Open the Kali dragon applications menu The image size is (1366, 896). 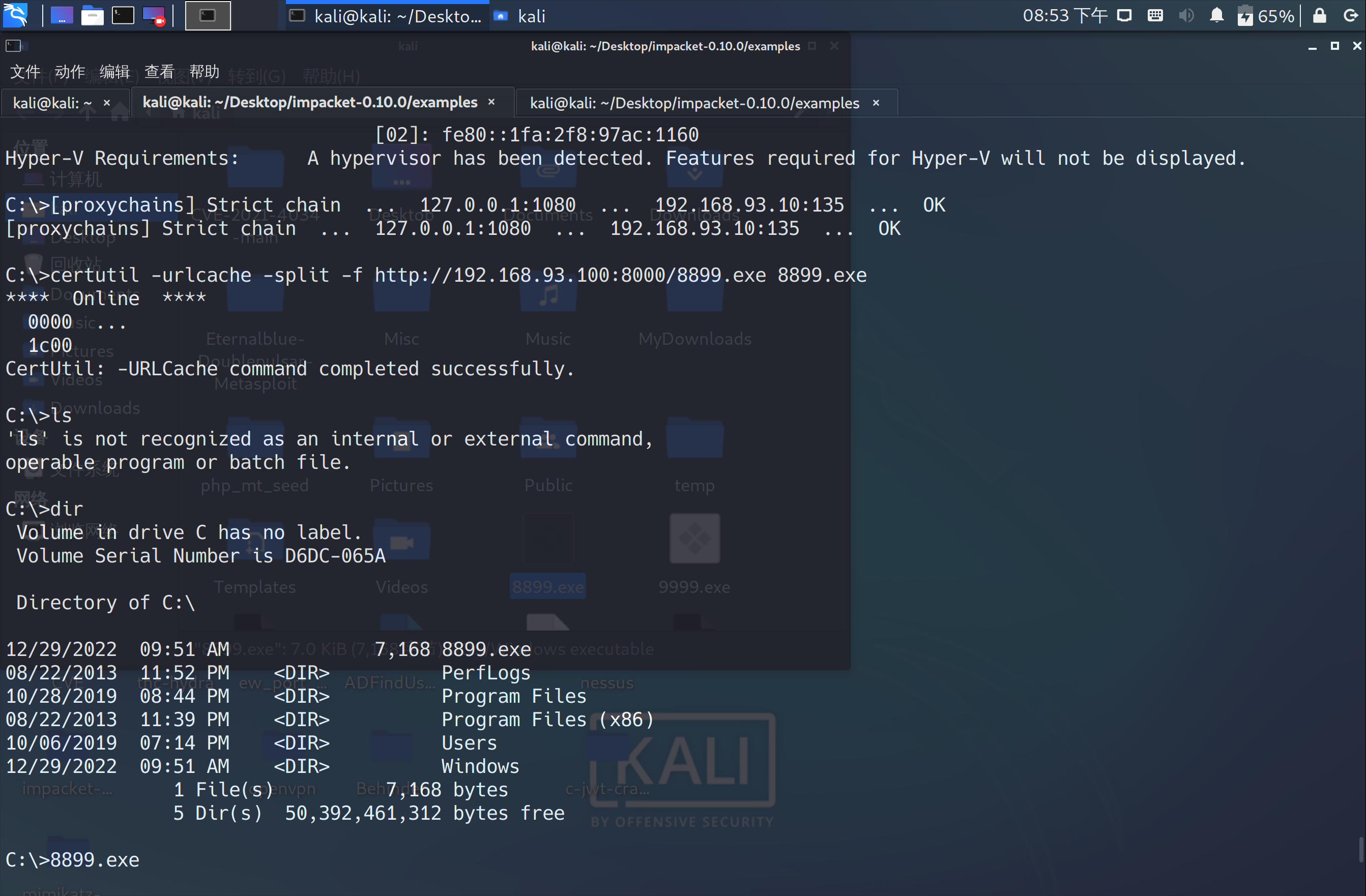pyautogui.click(x=15, y=15)
